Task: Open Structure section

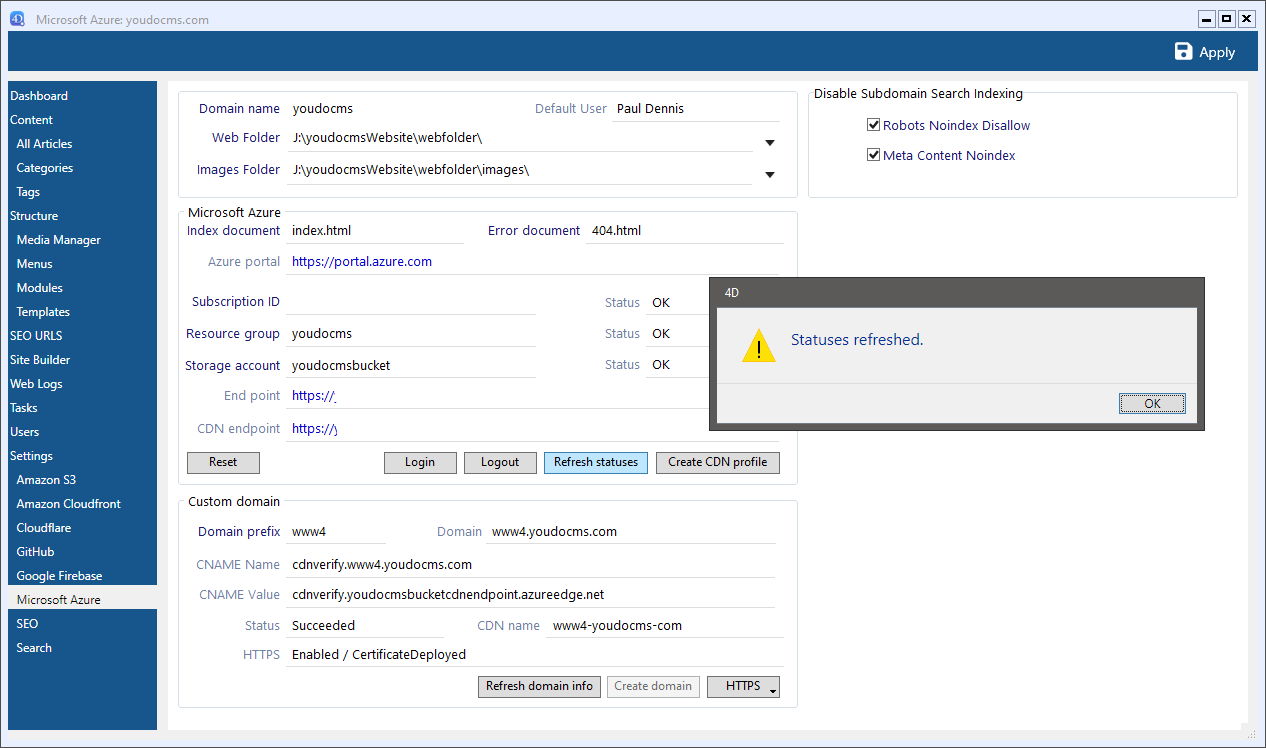Action: 34,216
